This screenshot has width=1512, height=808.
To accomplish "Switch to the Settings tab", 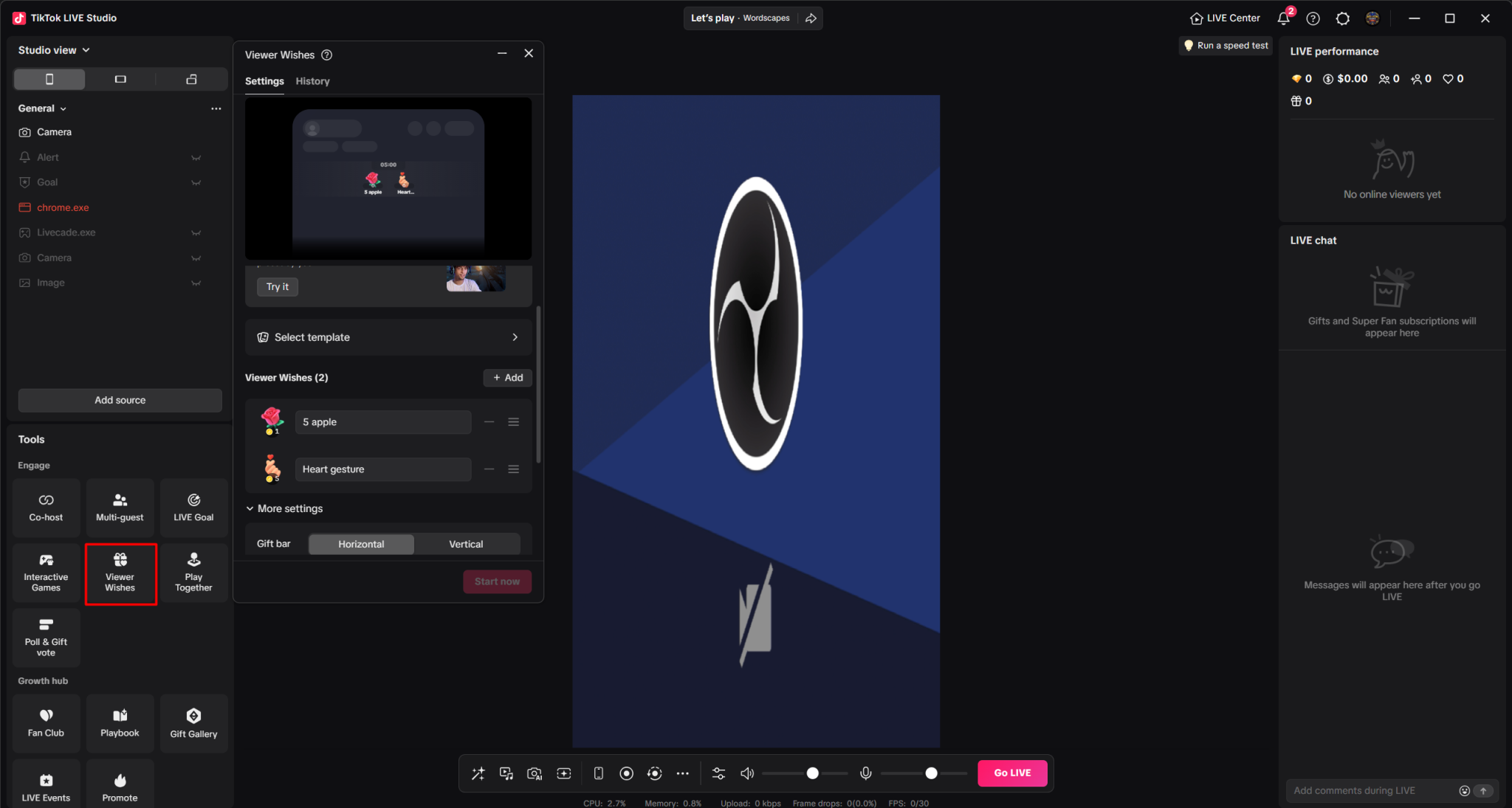I will point(264,81).
